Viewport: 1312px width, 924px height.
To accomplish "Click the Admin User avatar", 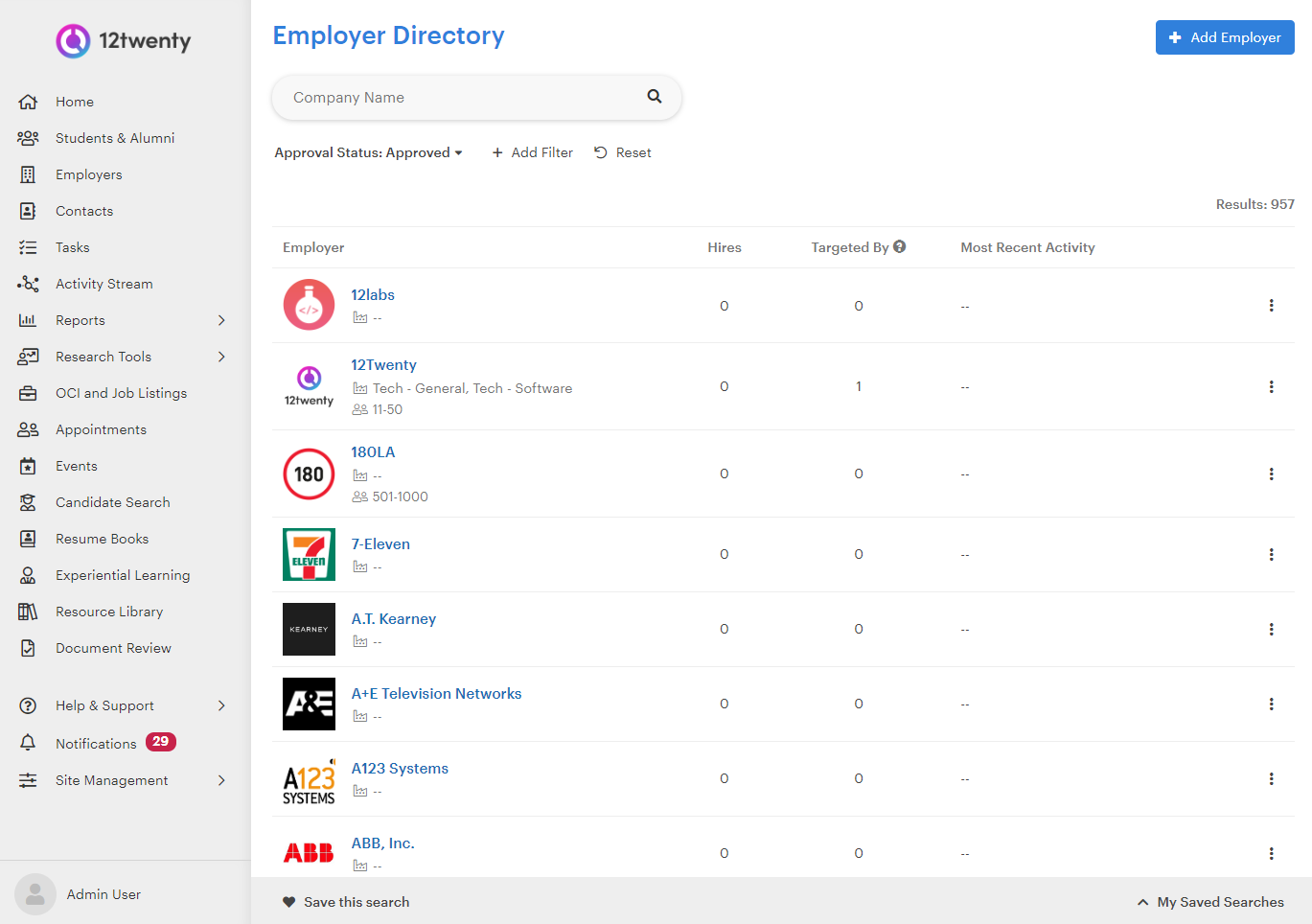I will (35, 894).
